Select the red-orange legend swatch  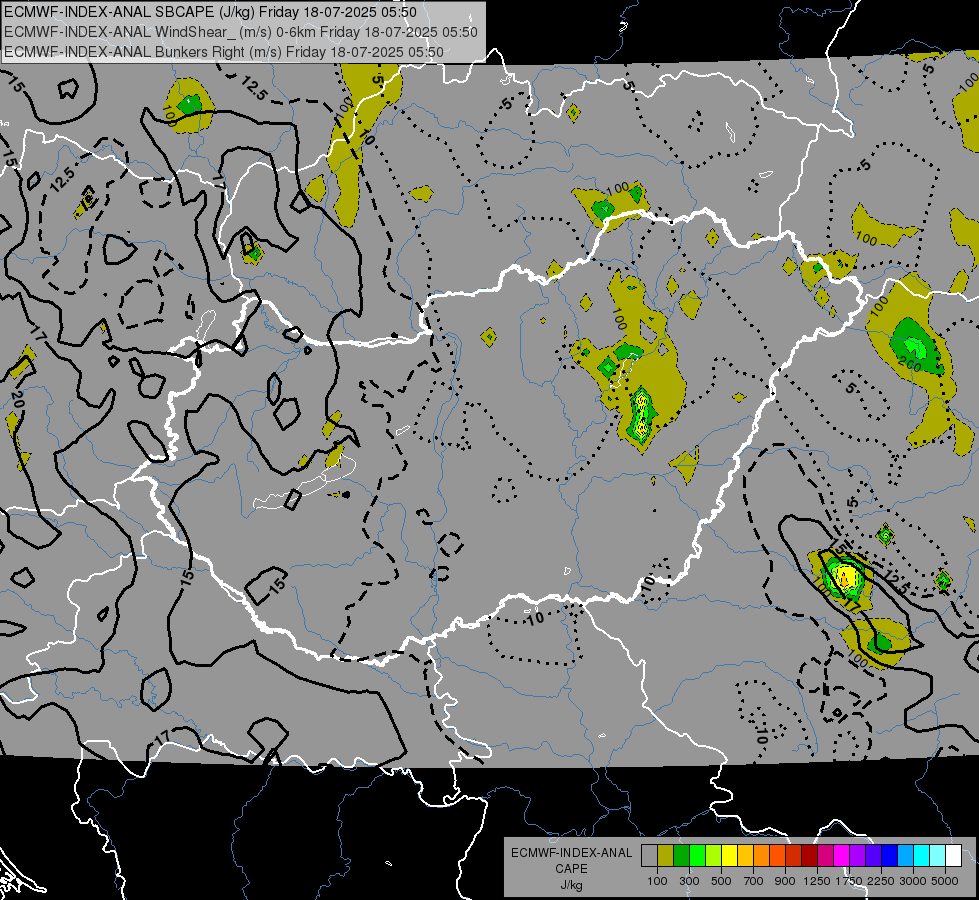(x=777, y=856)
